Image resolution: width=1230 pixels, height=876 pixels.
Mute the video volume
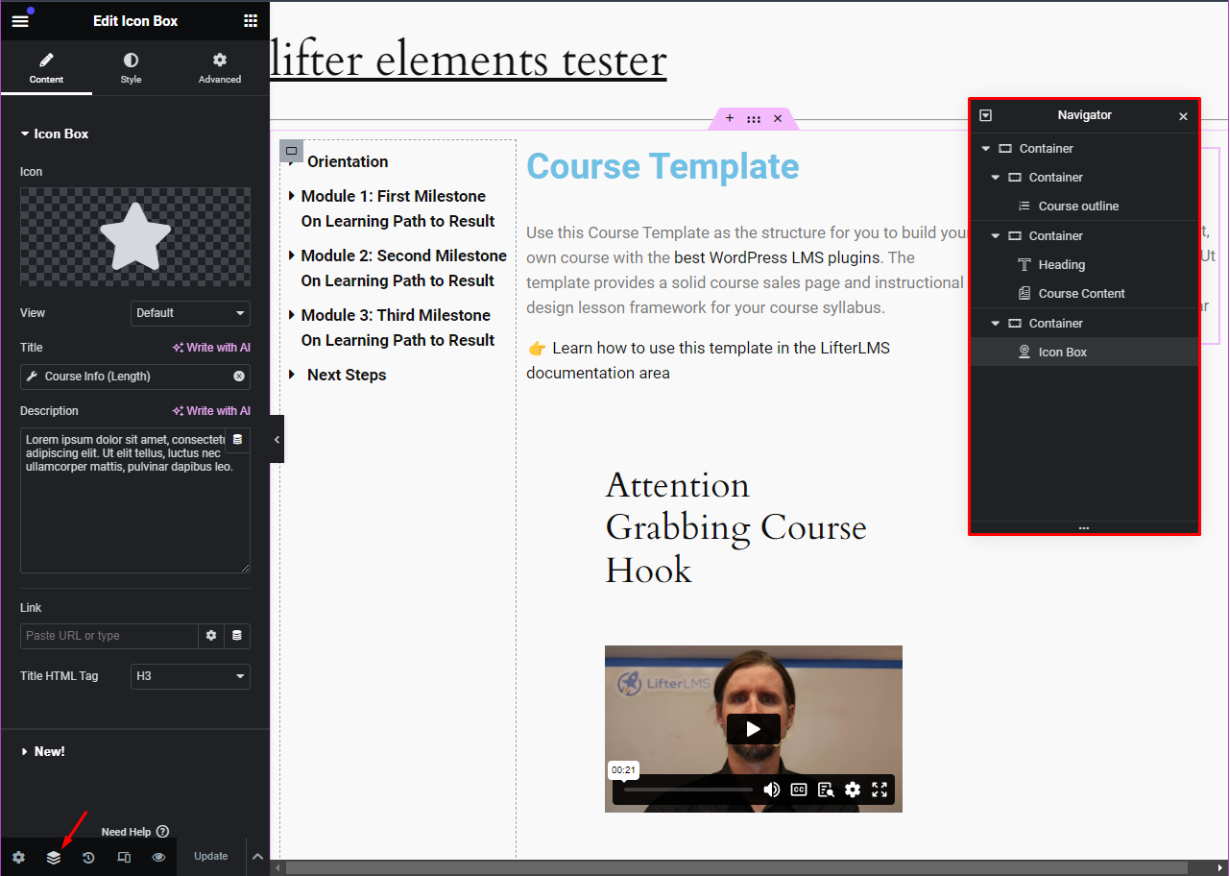click(x=771, y=790)
